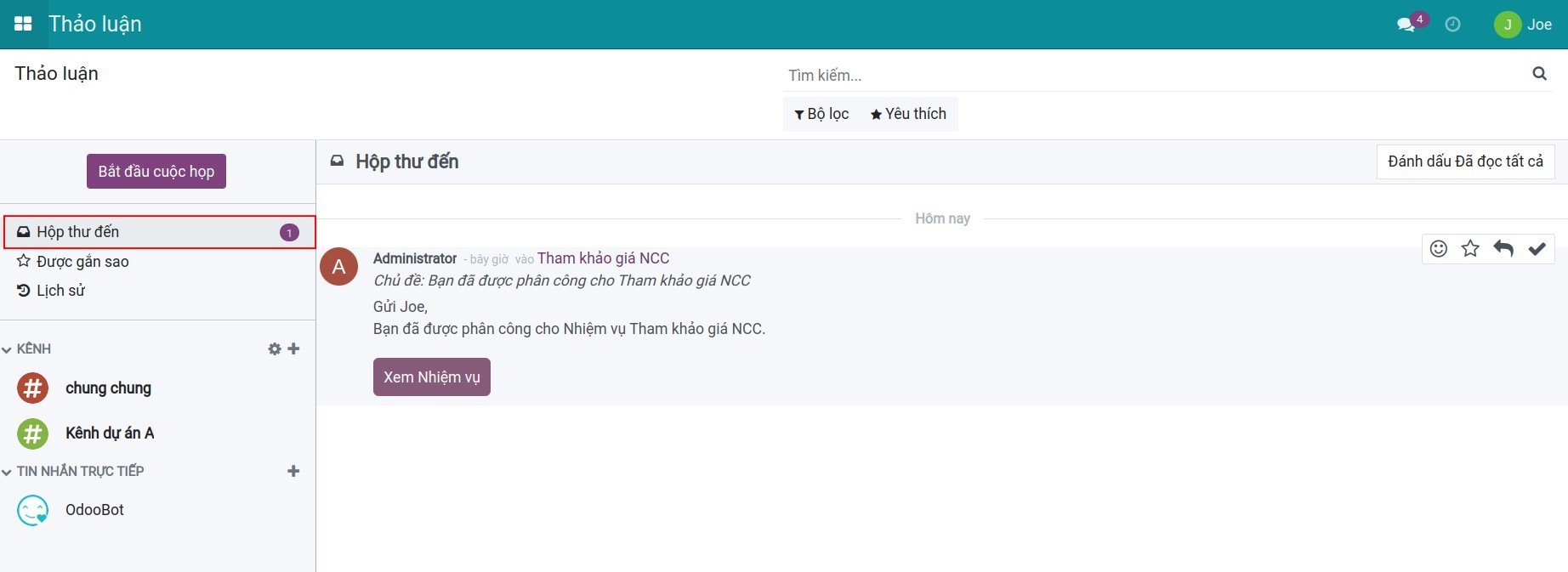Open the Yêu thích favorites dropdown
Screen dimensions: 1568x572
tap(908, 114)
